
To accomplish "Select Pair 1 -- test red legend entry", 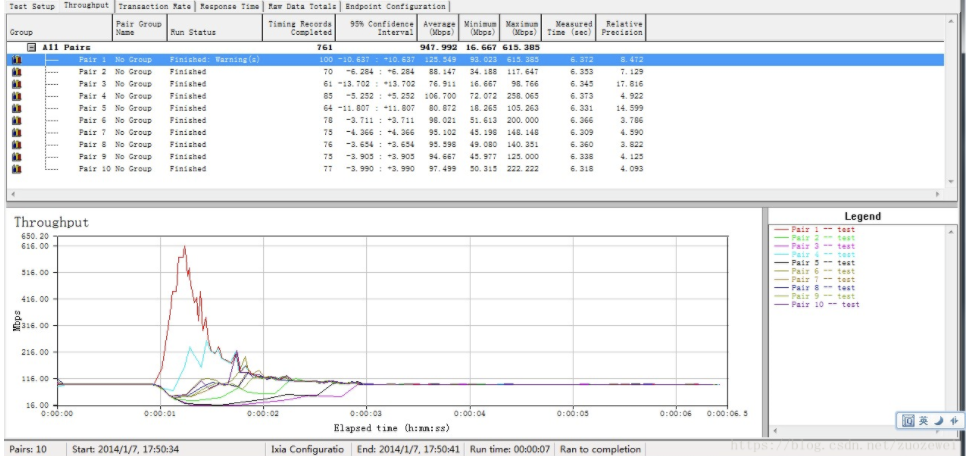I will tap(814, 229).
